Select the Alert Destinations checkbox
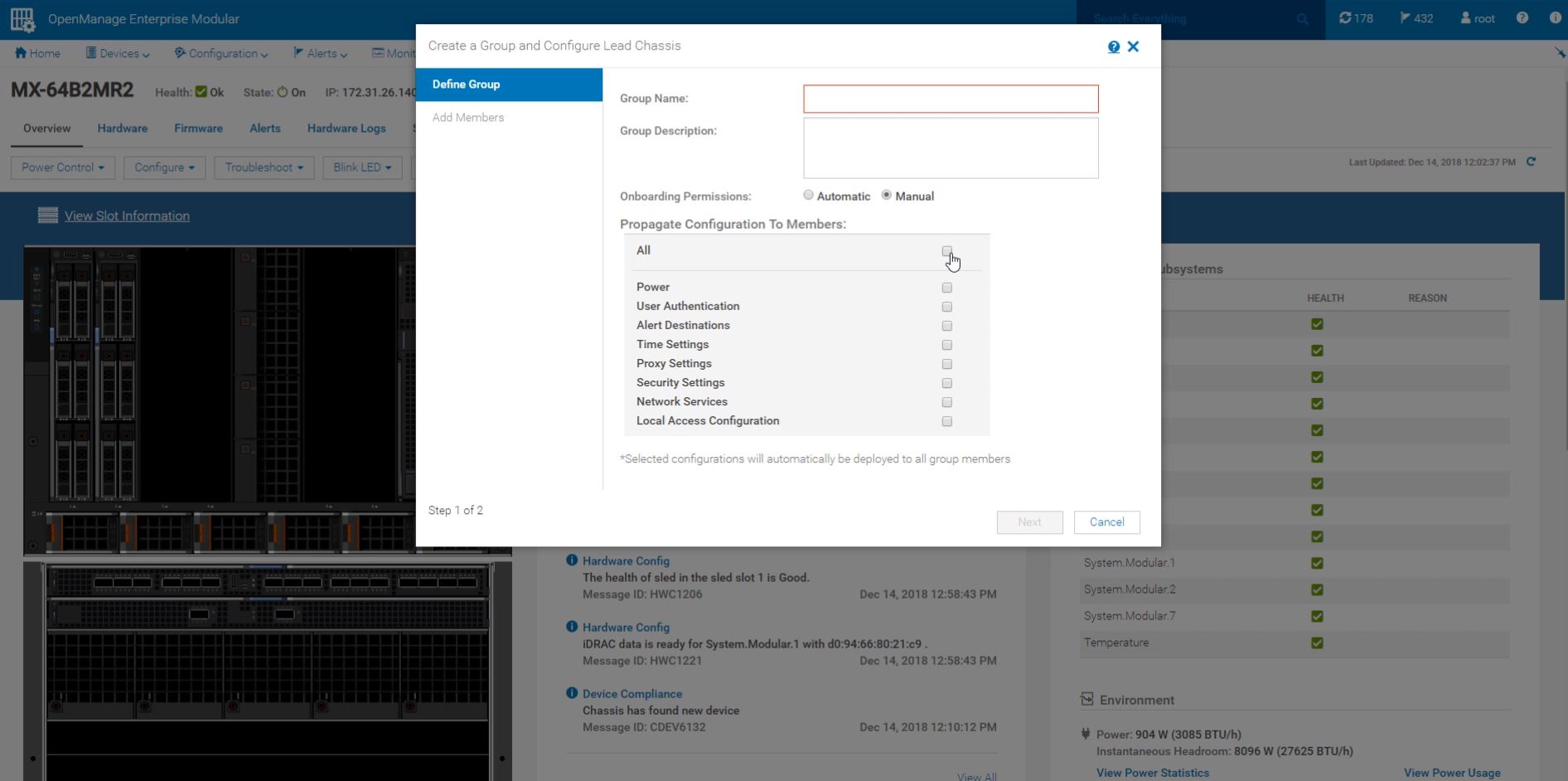The height and width of the screenshot is (781, 1568). coord(946,326)
